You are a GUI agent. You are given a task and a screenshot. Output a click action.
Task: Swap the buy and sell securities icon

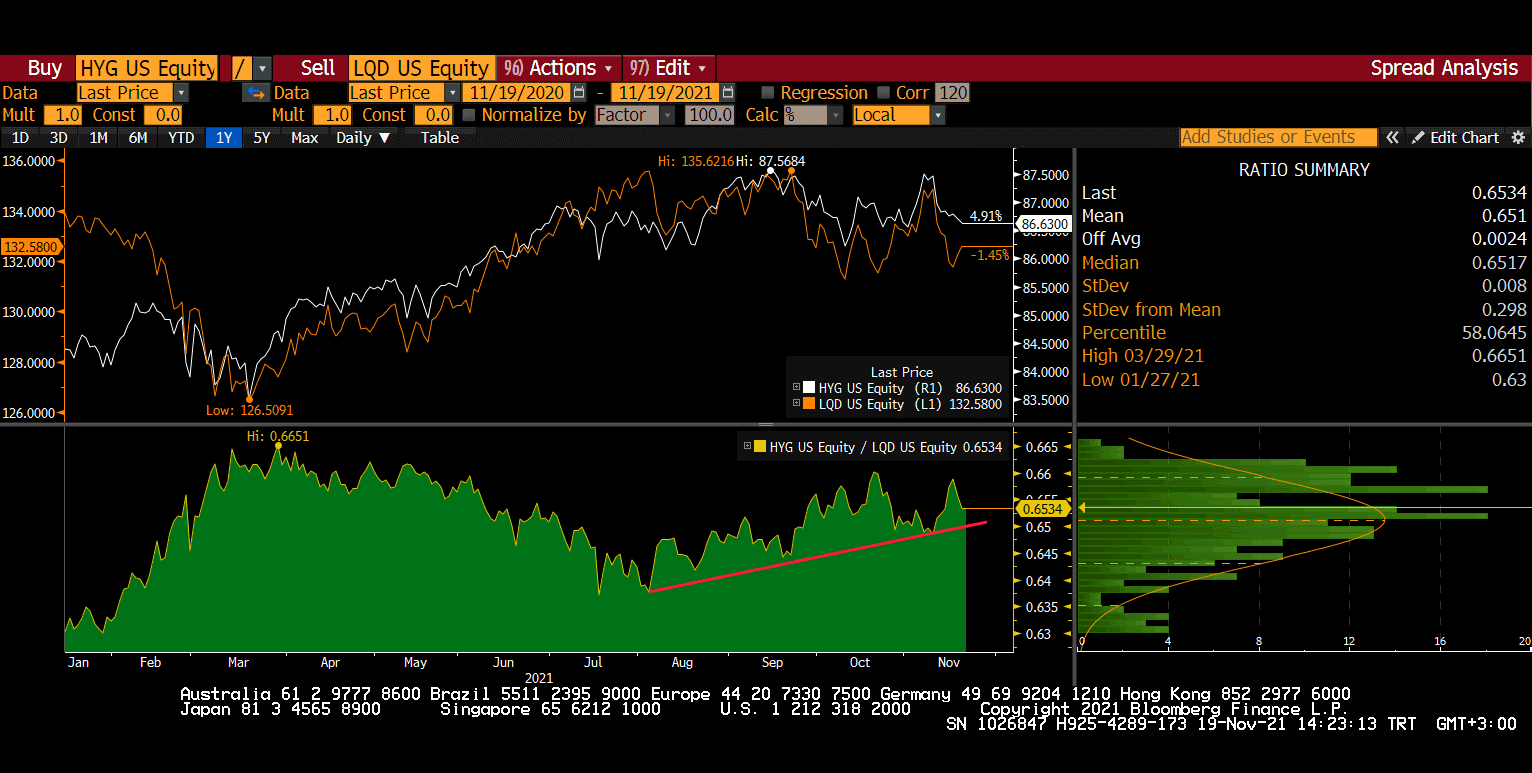click(256, 93)
